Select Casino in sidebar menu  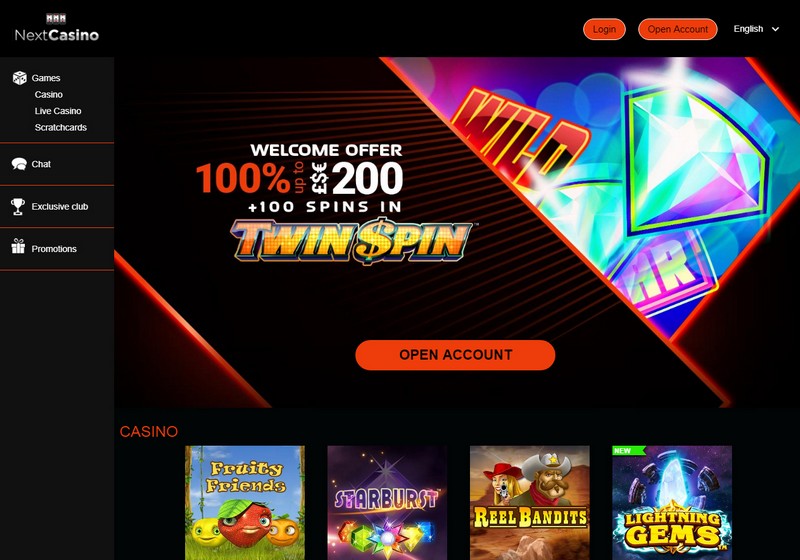click(48, 94)
